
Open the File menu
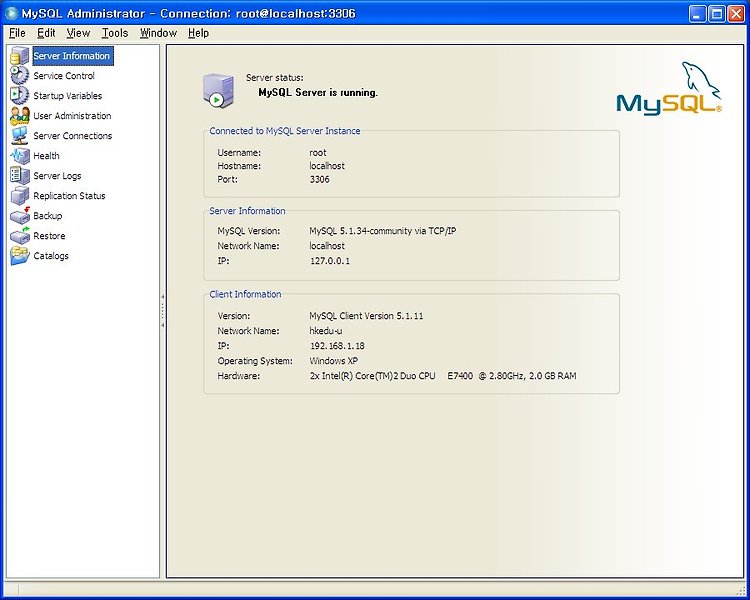17,33
